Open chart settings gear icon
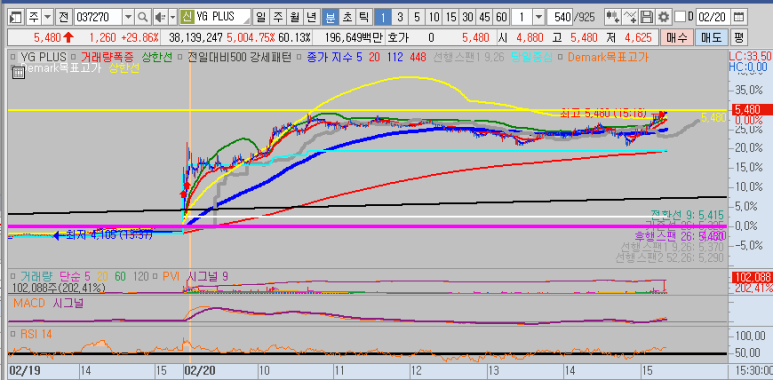This screenshot has height=380, width=773. pyautogui.click(x=664, y=17)
